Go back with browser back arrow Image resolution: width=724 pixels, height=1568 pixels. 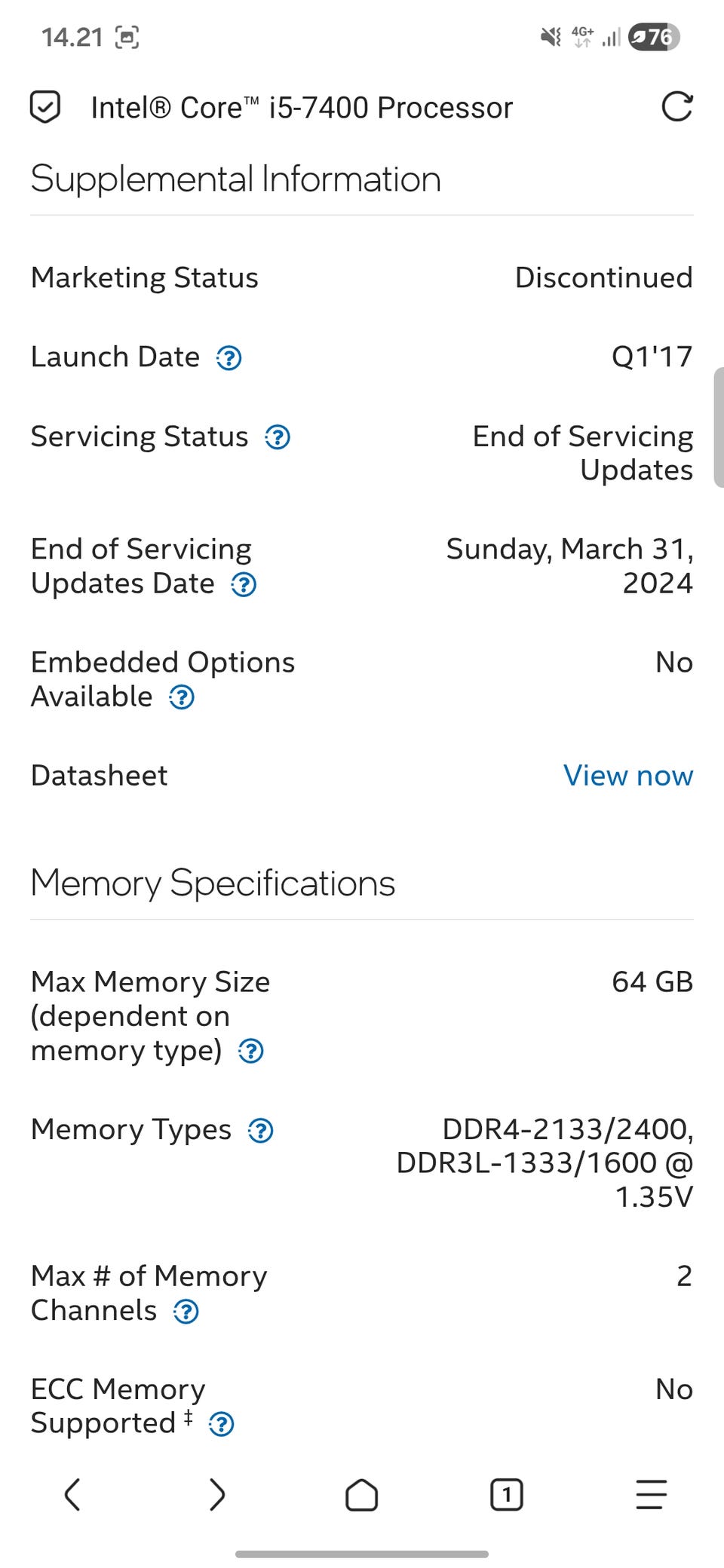(72, 1494)
